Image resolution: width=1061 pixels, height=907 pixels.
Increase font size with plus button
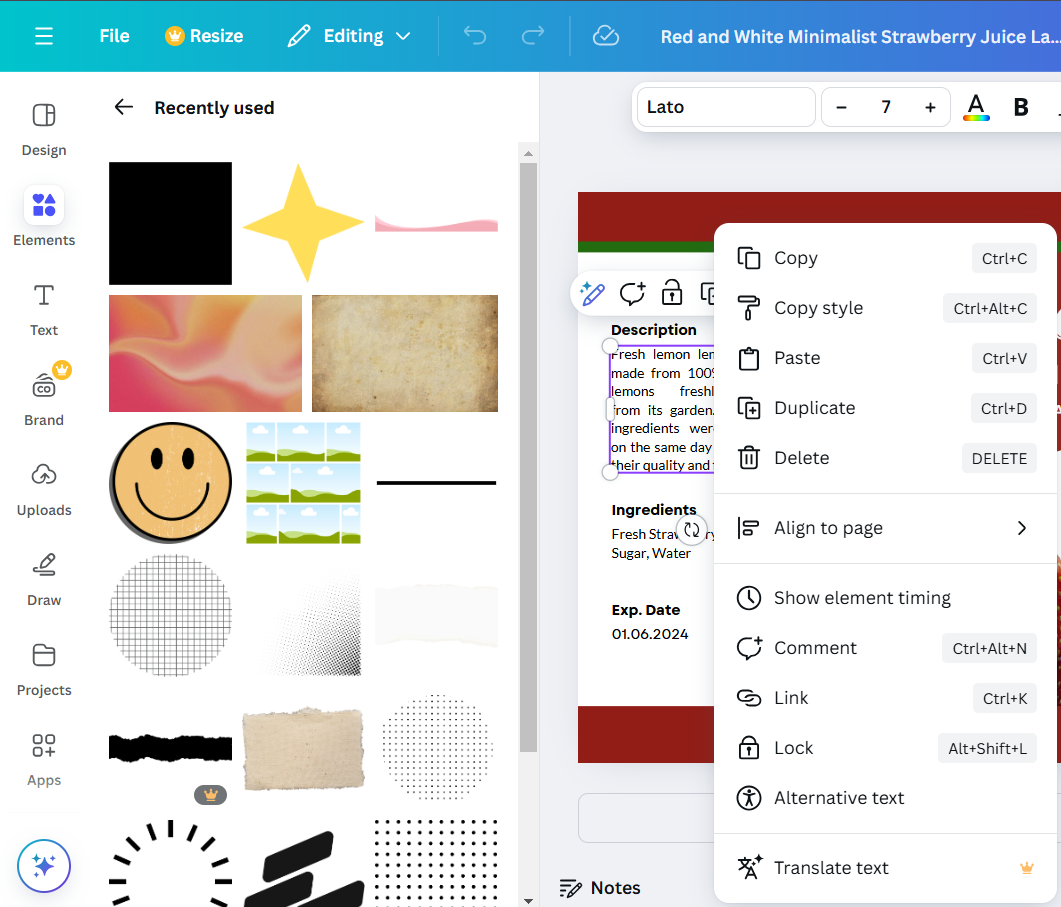(930, 107)
